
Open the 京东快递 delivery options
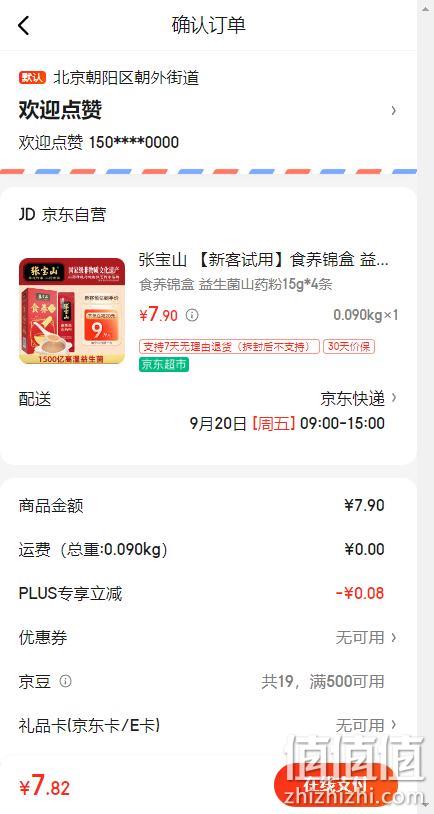coord(359,399)
